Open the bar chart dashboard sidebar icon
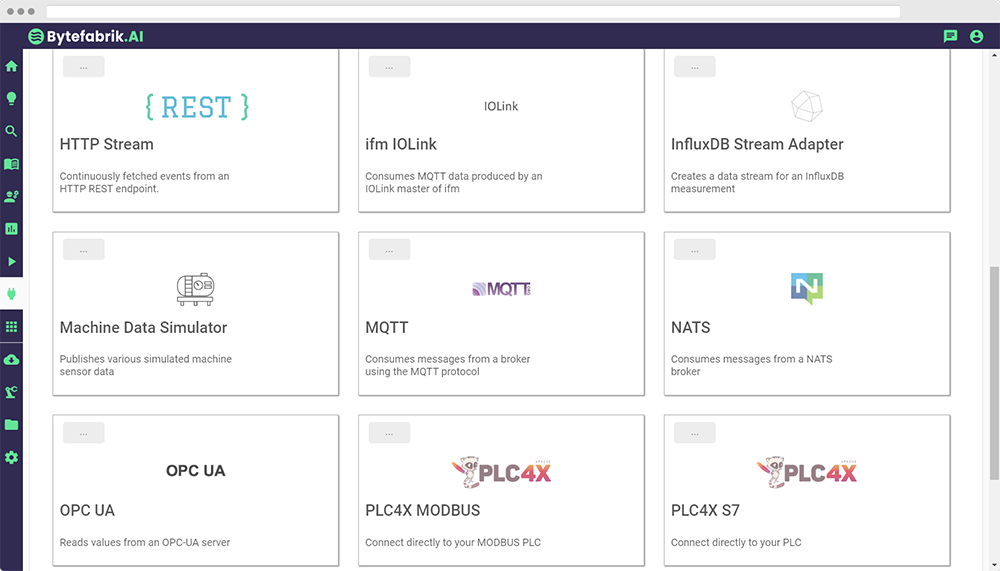 coord(12,229)
